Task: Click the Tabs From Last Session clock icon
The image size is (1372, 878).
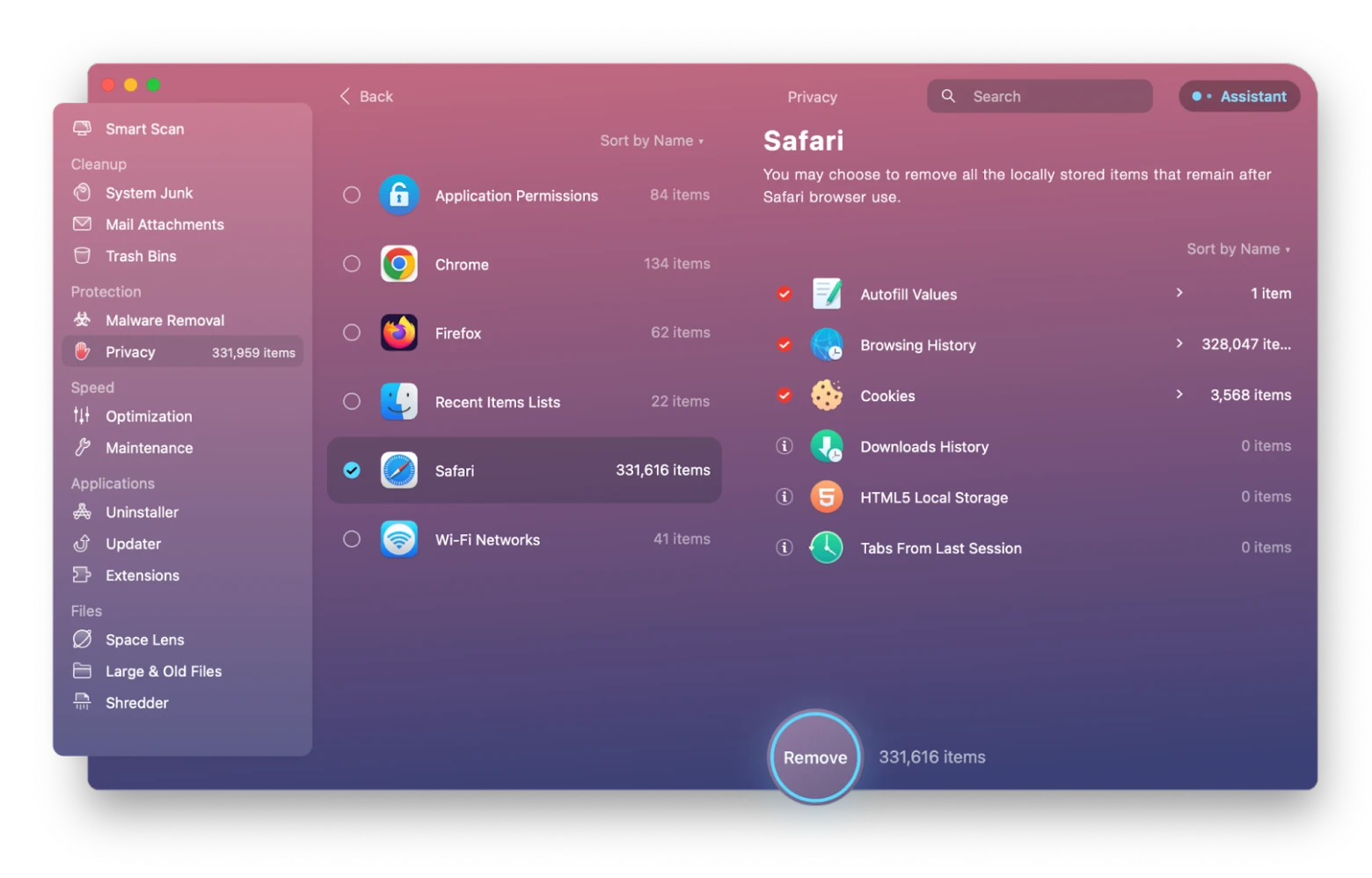Action: pos(826,547)
